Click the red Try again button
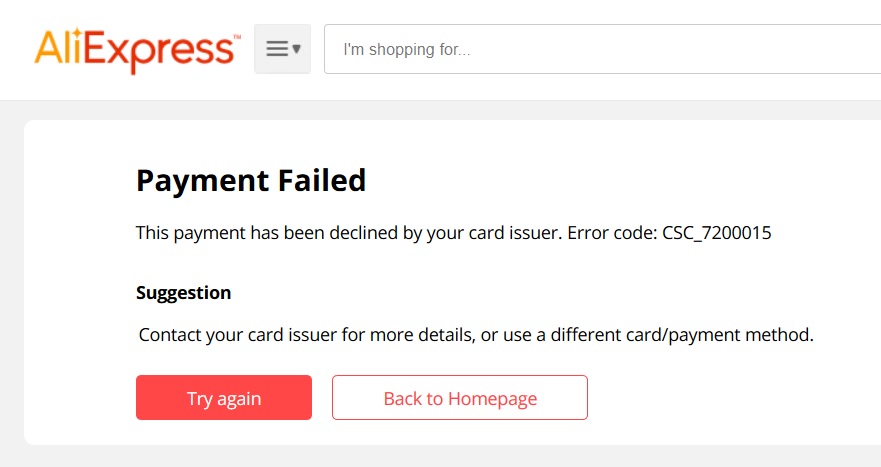The width and height of the screenshot is (881, 467). [x=224, y=397]
